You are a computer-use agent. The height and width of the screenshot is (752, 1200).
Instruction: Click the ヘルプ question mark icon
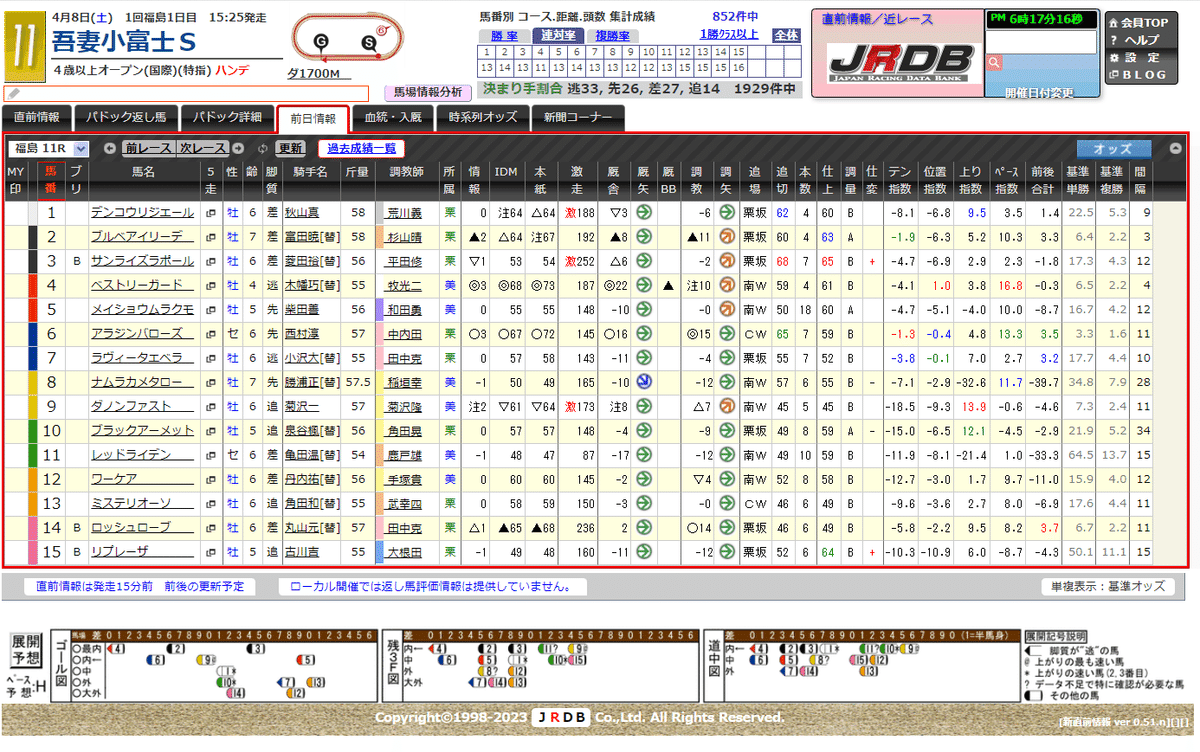[x=1113, y=40]
